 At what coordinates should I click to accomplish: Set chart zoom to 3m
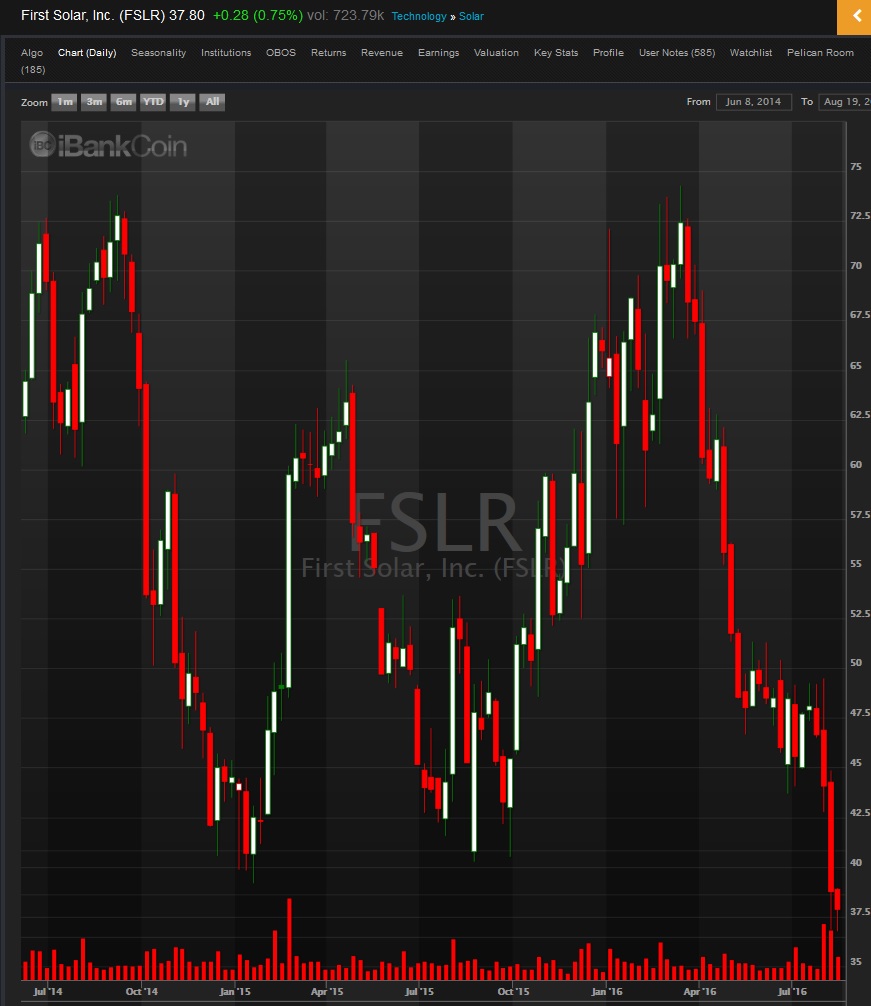tap(94, 102)
